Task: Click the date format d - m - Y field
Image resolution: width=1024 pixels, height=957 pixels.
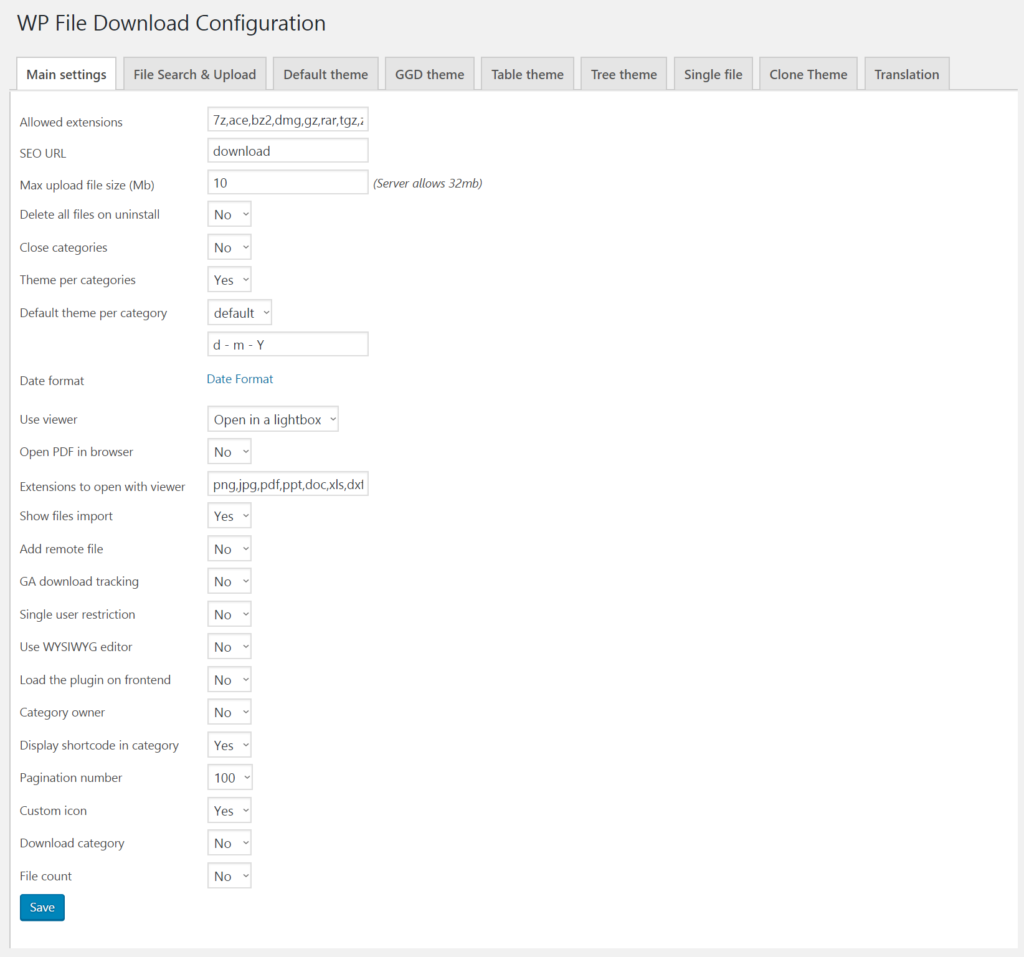Action: [x=287, y=344]
